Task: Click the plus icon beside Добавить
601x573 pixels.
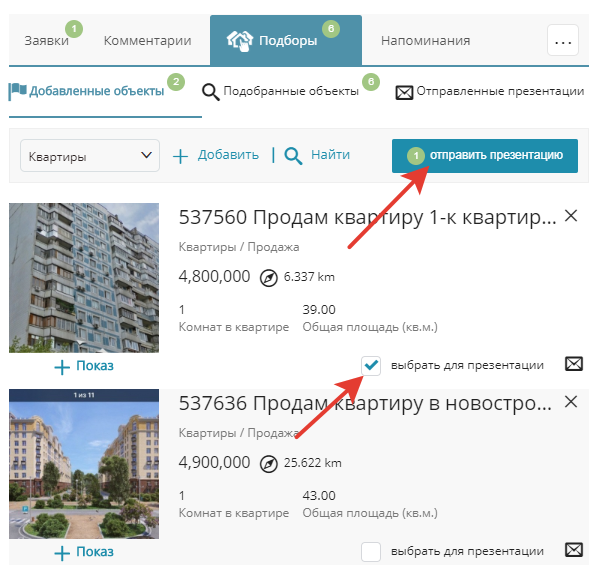Action: pos(180,156)
